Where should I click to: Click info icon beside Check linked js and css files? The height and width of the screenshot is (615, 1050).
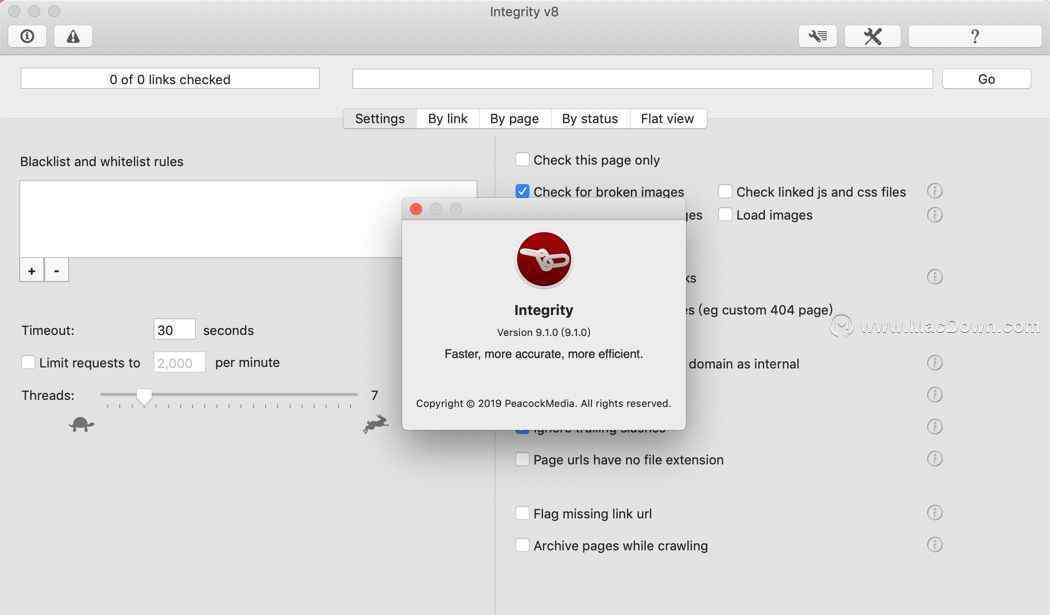point(934,192)
